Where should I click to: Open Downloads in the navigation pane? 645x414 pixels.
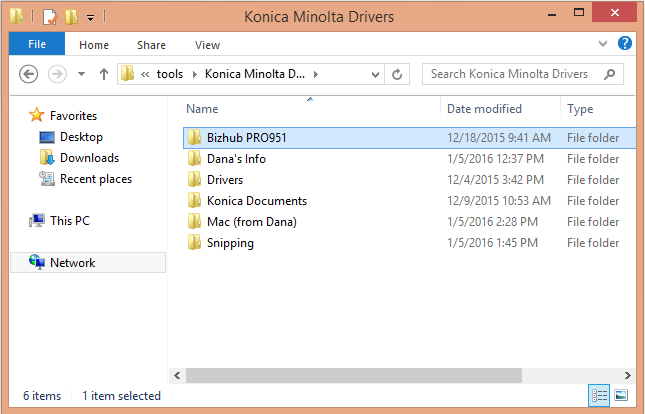point(89,158)
